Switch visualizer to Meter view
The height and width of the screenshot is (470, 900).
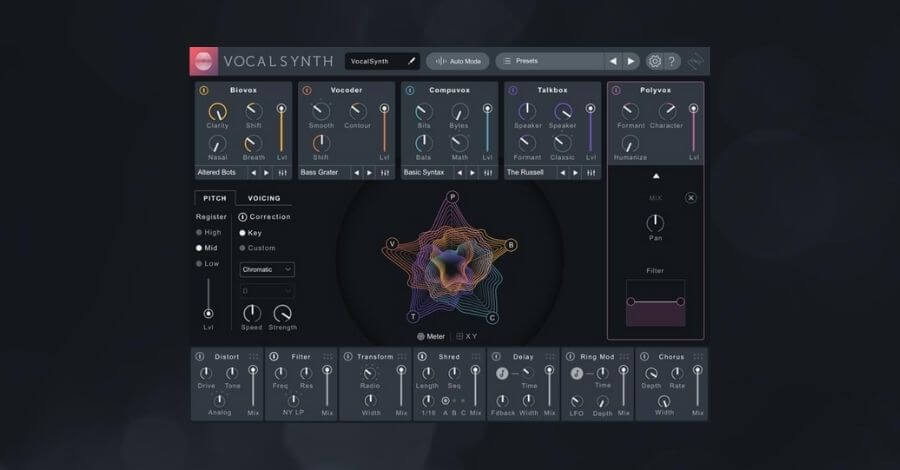[431, 337]
